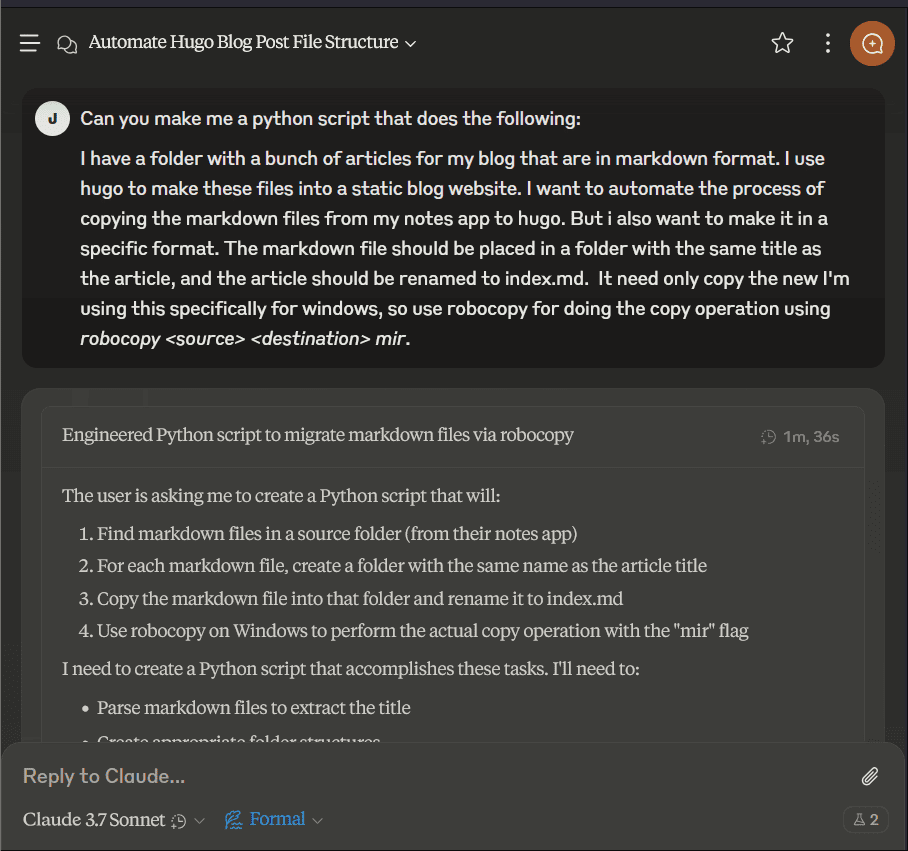Click the timer icon next to 1m, 36s
Screen dimensions: 908x851
pyautogui.click(x=768, y=436)
